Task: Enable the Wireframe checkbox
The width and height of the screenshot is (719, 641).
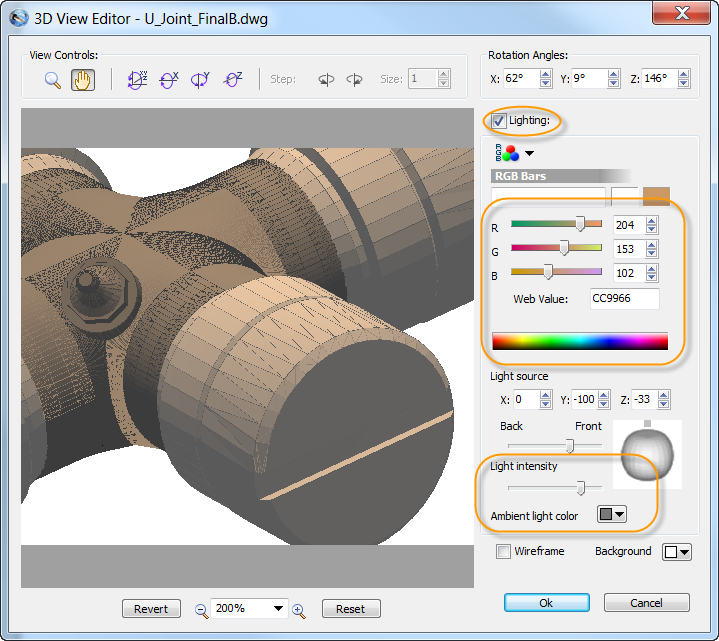Action: pos(503,551)
